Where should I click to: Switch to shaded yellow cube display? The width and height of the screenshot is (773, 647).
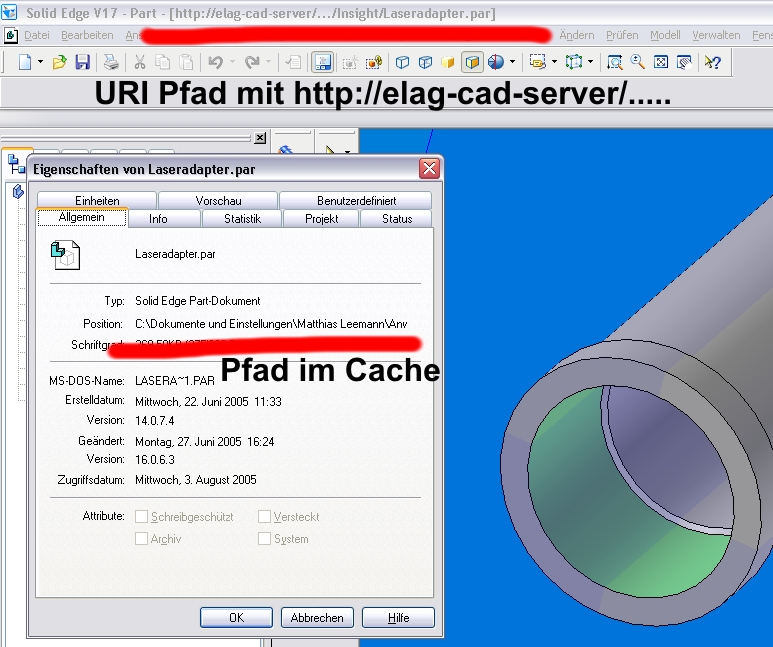[x=448, y=62]
